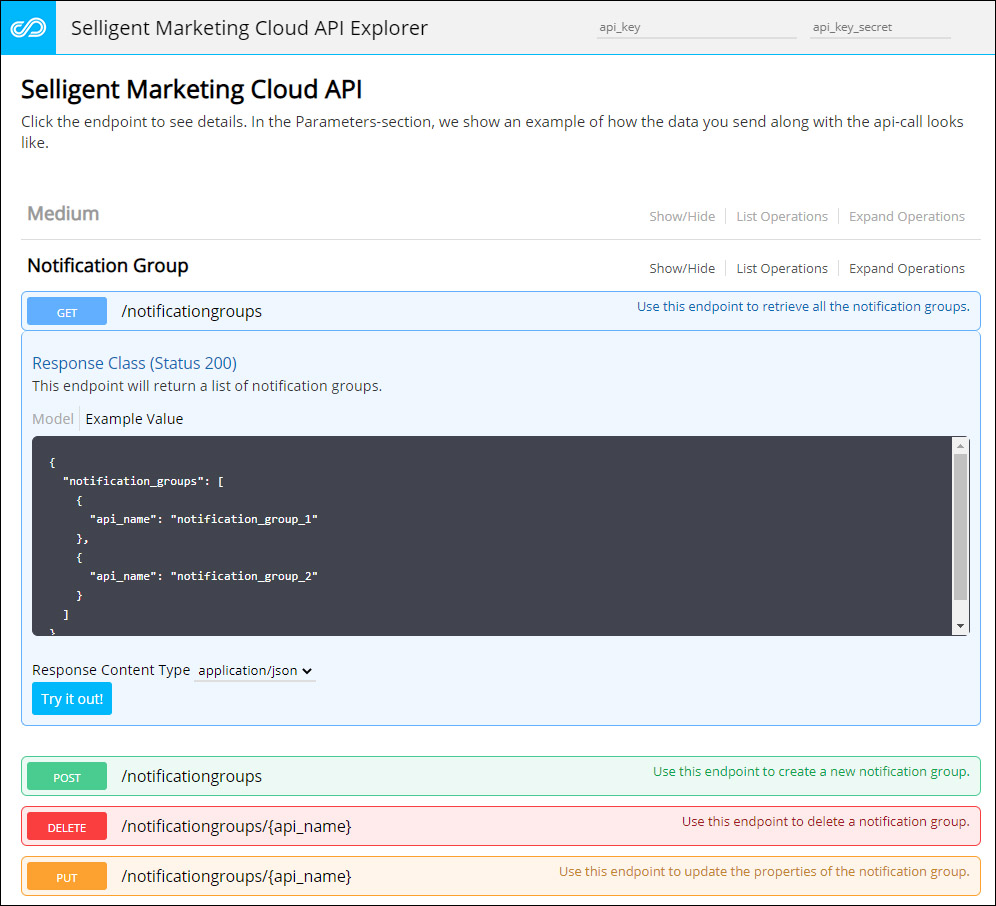The width and height of the screenshot is (996, 906).
Task: Click the api_key_secret input field
Action: click(x=879, y=27)
